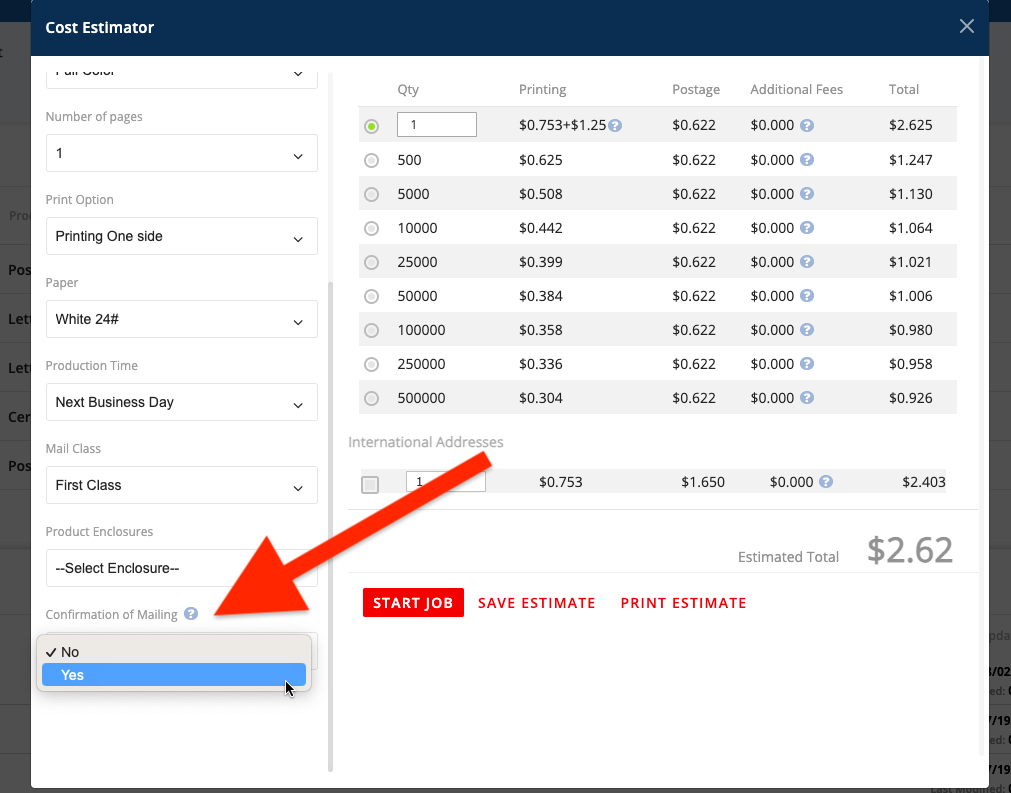Viewport: 1011px width, 793px height.
Task: Open the Mail Class dropdown
Action: pyautogui.click(x=181, y=485)
